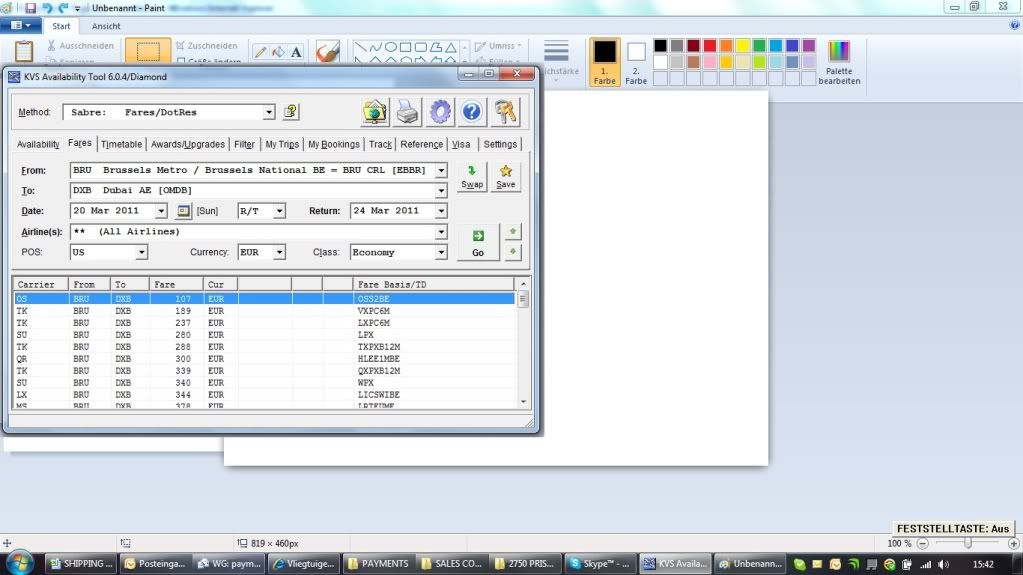Open Palette bearbeiten color editor
The image size is (1023, 575).
(839, 63)
